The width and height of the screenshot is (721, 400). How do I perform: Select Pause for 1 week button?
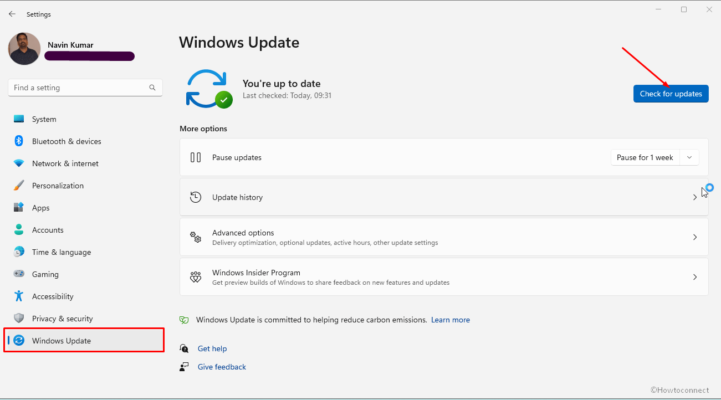click(x=645, y=157)
